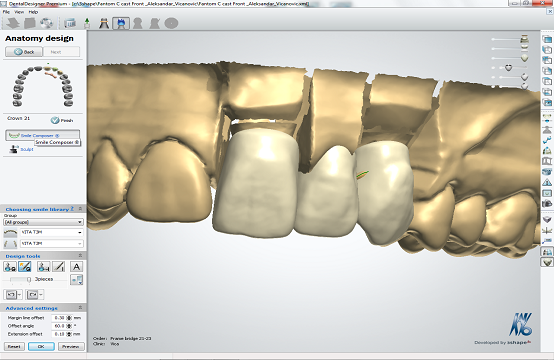Click the Offset angle value field
554x360 pixels.
tap(59, 326)
